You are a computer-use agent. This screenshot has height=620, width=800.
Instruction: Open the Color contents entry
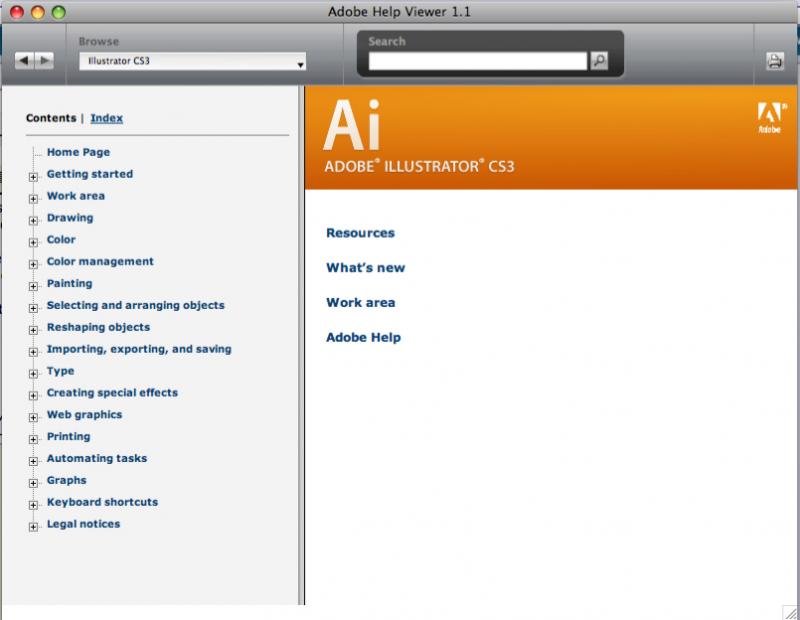pos(61,239)
